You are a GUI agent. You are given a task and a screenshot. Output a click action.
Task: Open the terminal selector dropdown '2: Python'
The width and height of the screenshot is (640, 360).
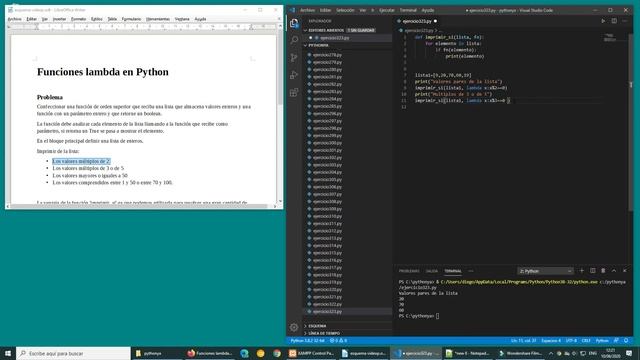coord(545,271)
